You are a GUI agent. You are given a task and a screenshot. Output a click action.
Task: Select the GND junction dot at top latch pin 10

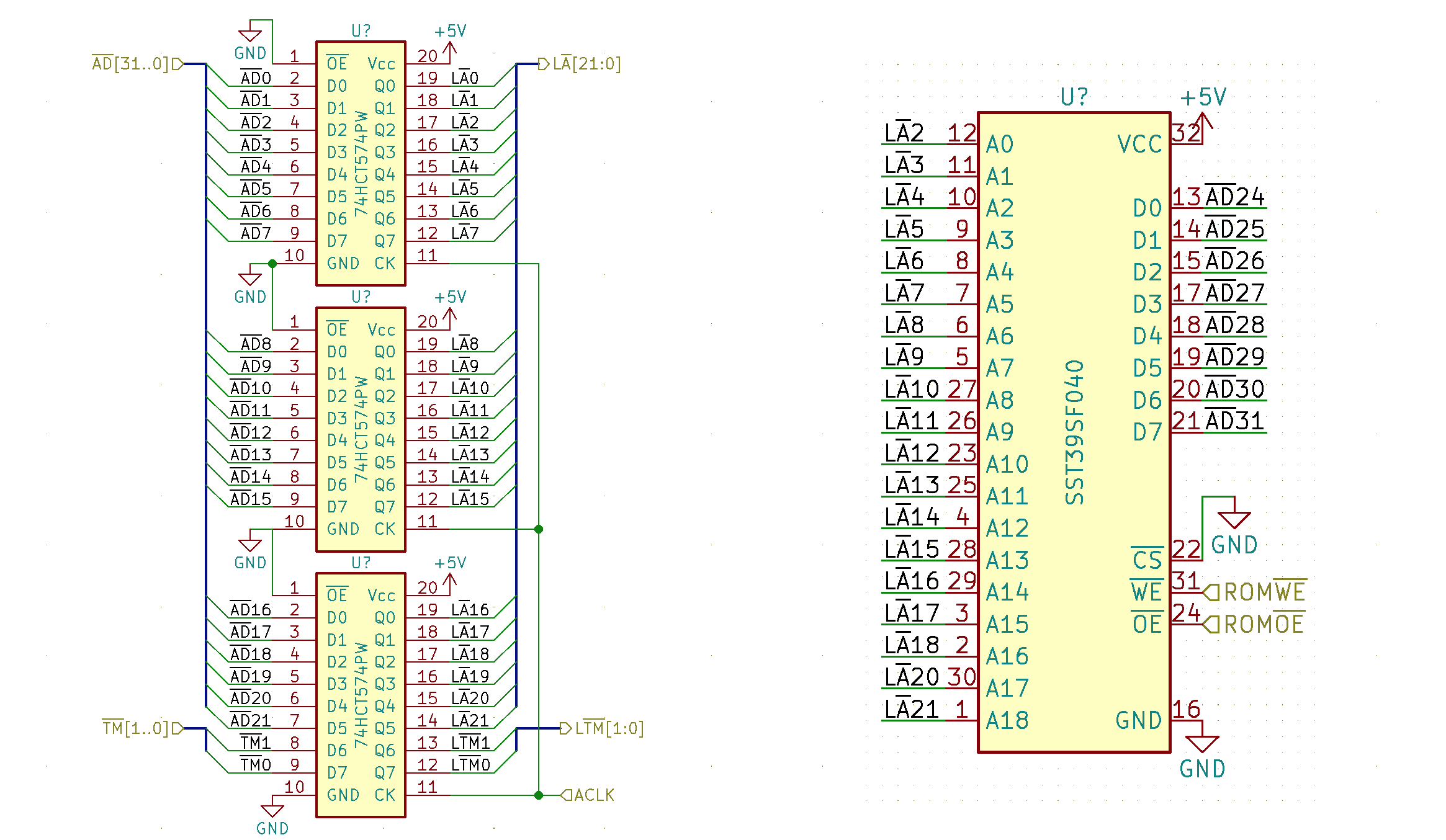pos(272,264)
